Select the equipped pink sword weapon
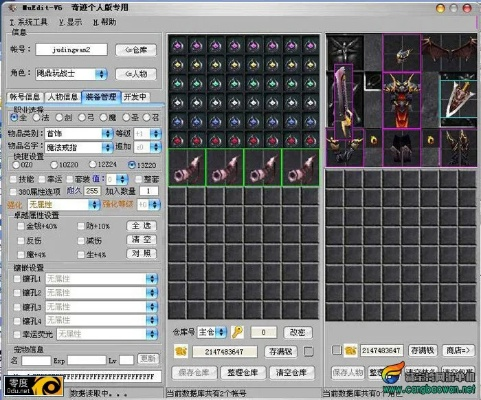Image resolution: width=481 pixels, height=400 pixels. pyautogui.click(x=343, y=102)
